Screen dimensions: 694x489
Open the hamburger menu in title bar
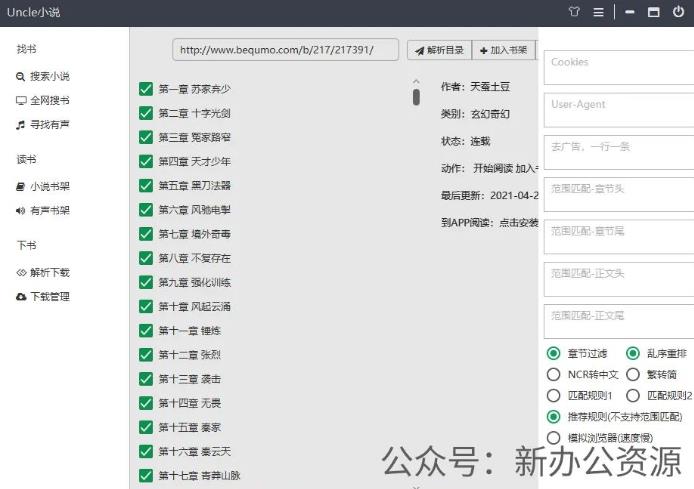pyautogui.click(x=598, y=12)
